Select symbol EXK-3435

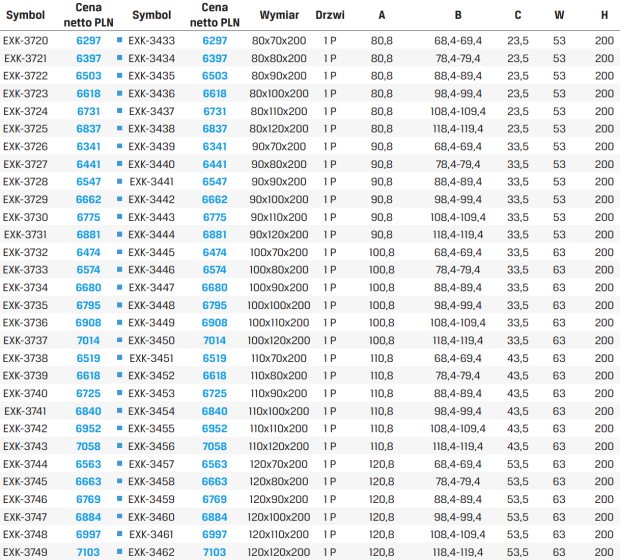(151, 76)
